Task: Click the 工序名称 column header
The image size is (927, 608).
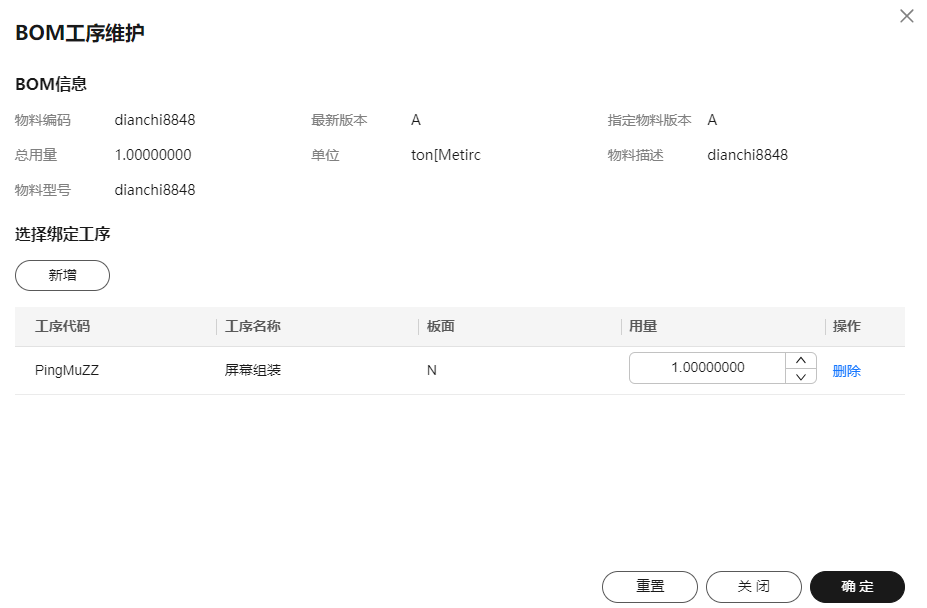Action: (x=252, y=326)
